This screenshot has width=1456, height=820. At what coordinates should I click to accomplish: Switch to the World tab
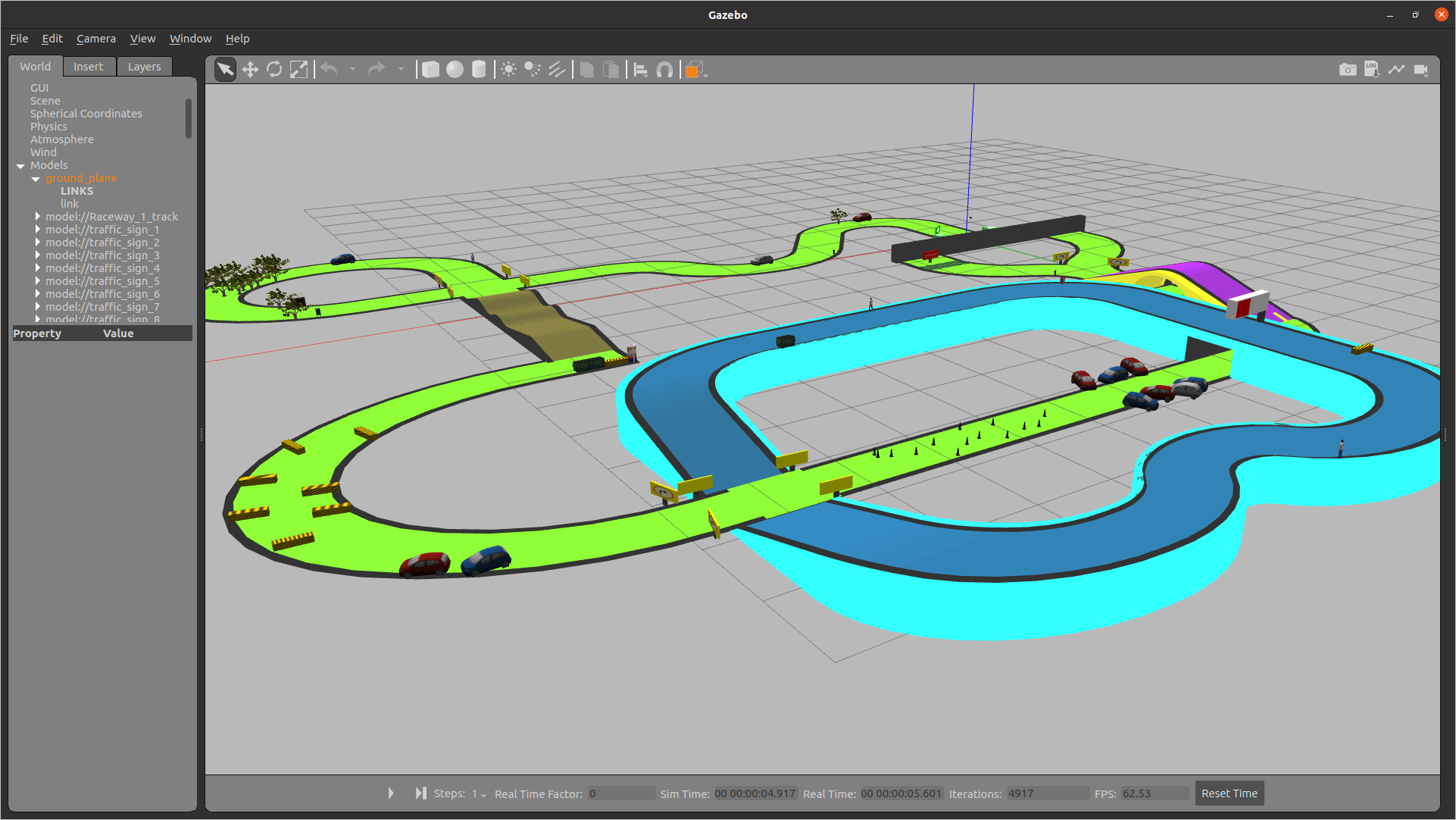pyautogui.click(x=36, y=67)
